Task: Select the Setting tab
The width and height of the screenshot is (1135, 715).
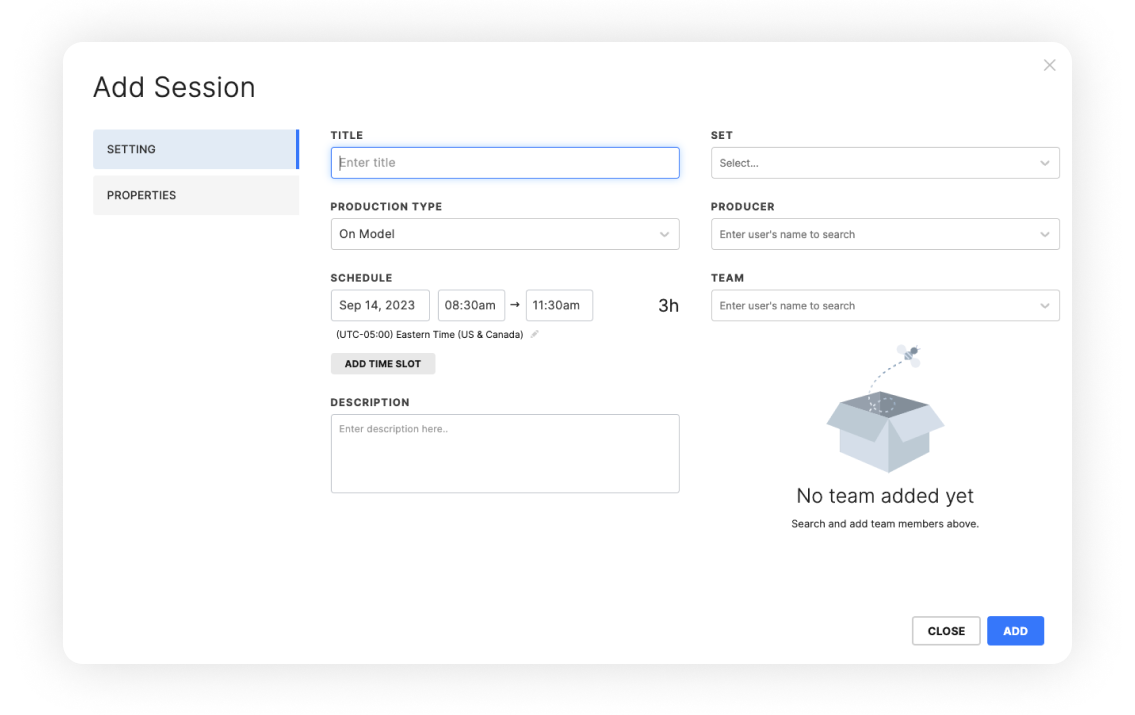Action: tap(196, 148)
